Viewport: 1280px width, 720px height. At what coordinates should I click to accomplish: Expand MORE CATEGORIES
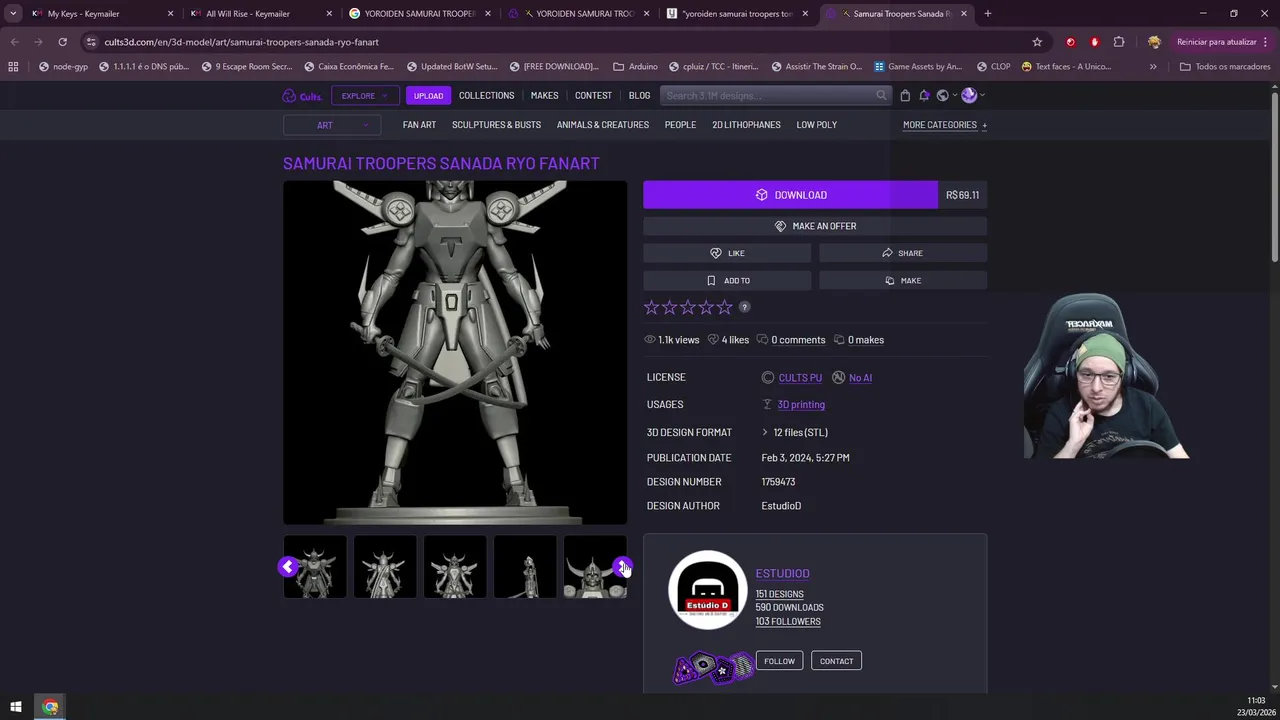pos(945,125)
